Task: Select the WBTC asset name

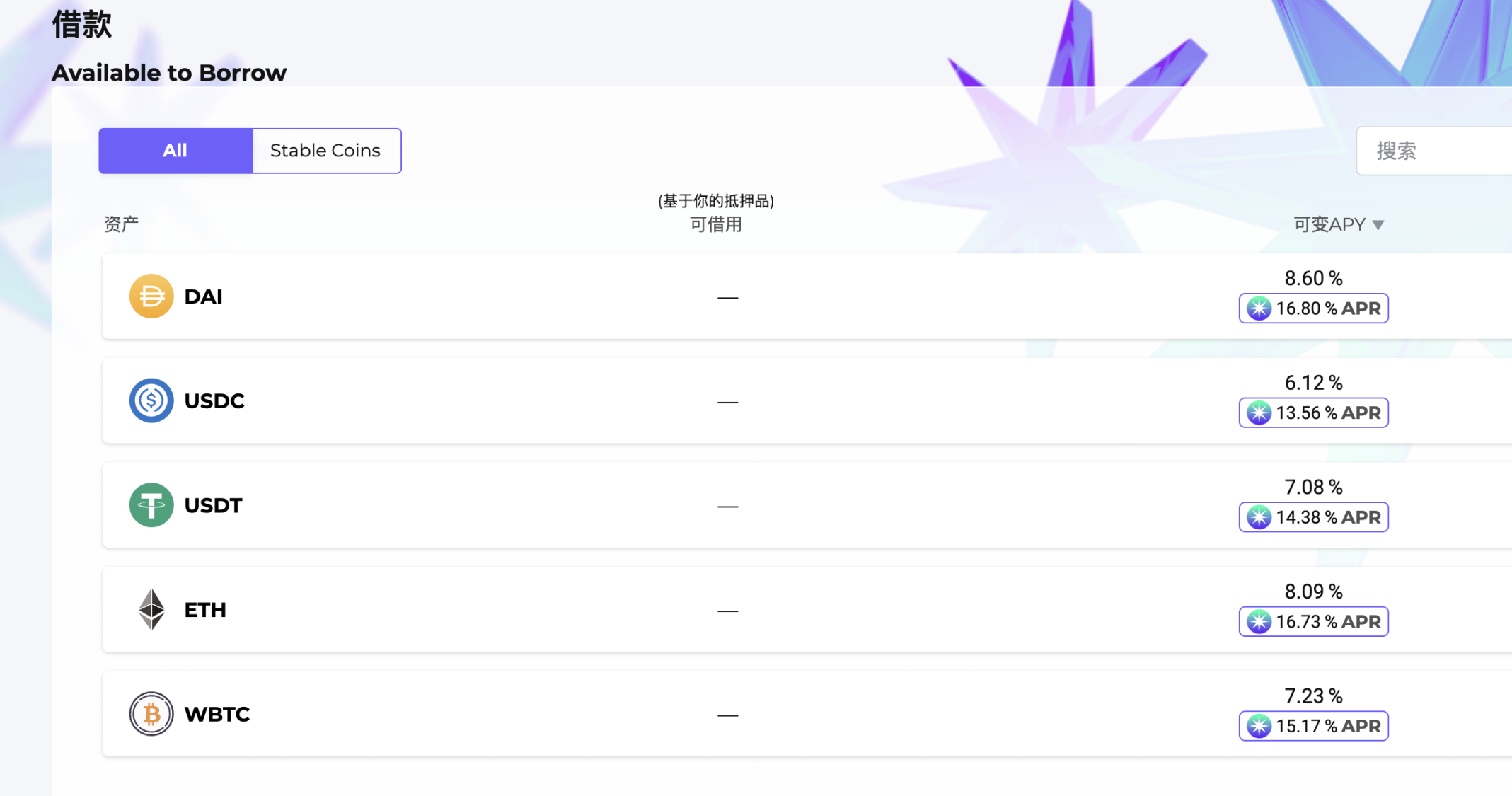Action: [217, 714]
